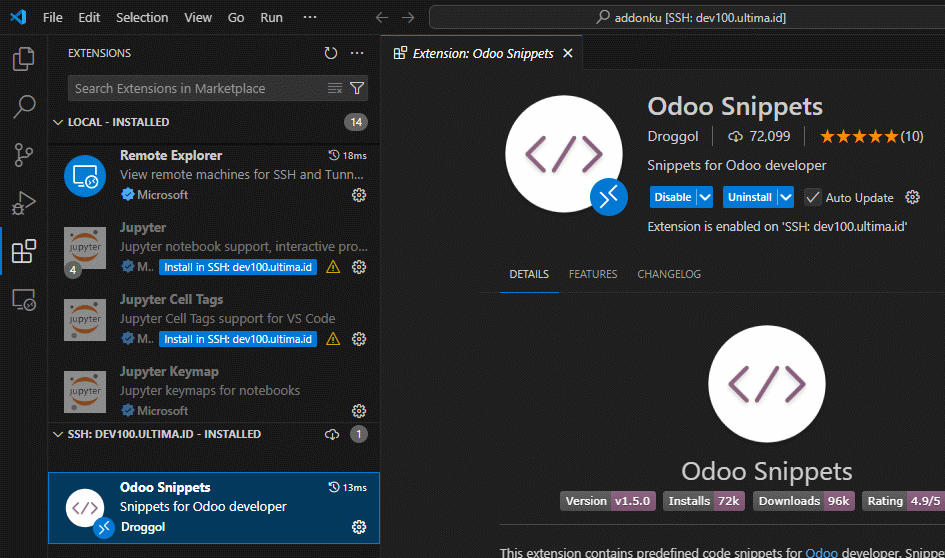The image size is (945, 558).
Task: Open the extension filter funnel
Action: (x=357, y=89)
